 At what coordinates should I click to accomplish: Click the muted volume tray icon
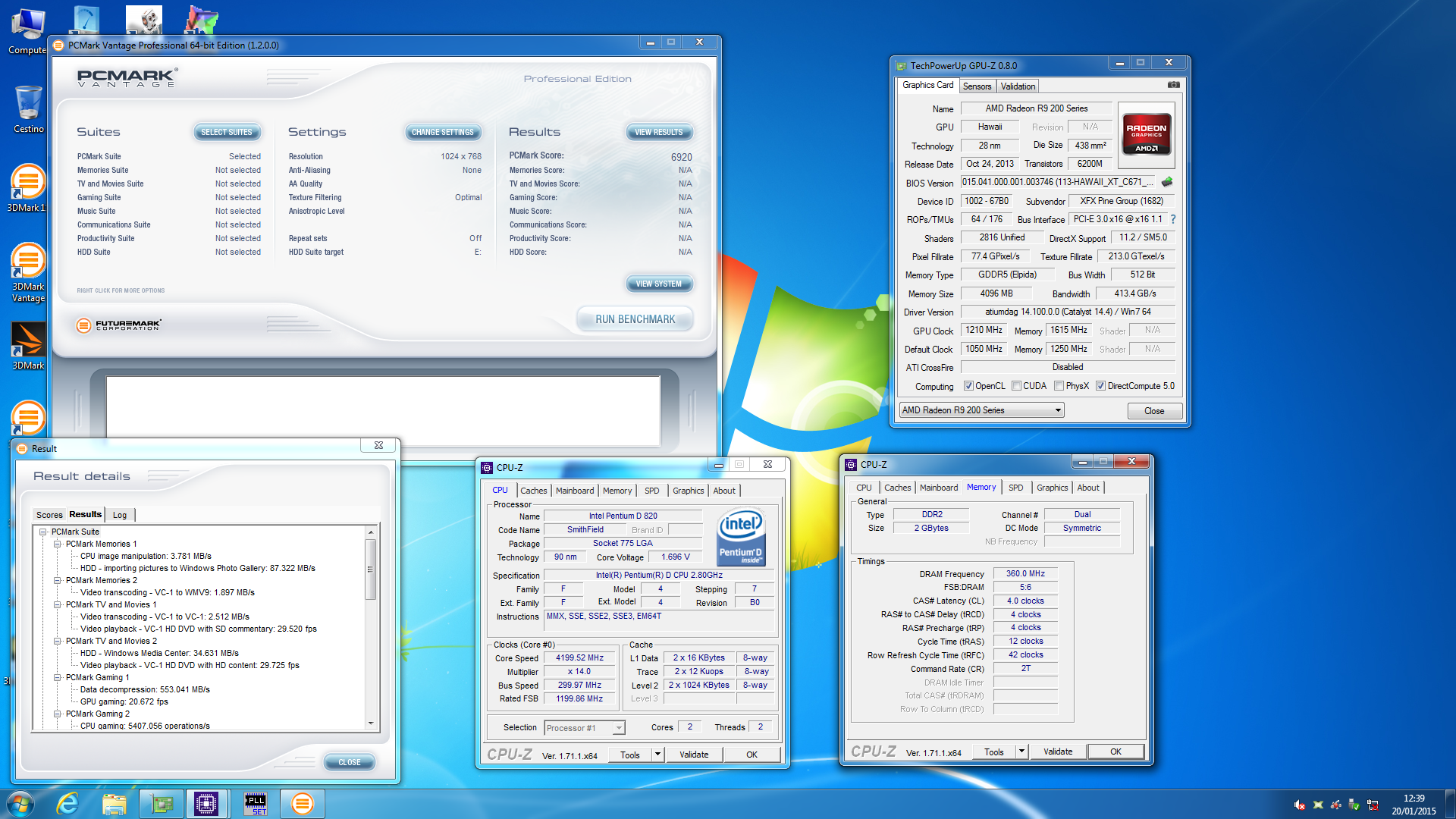coord(1299,805)
